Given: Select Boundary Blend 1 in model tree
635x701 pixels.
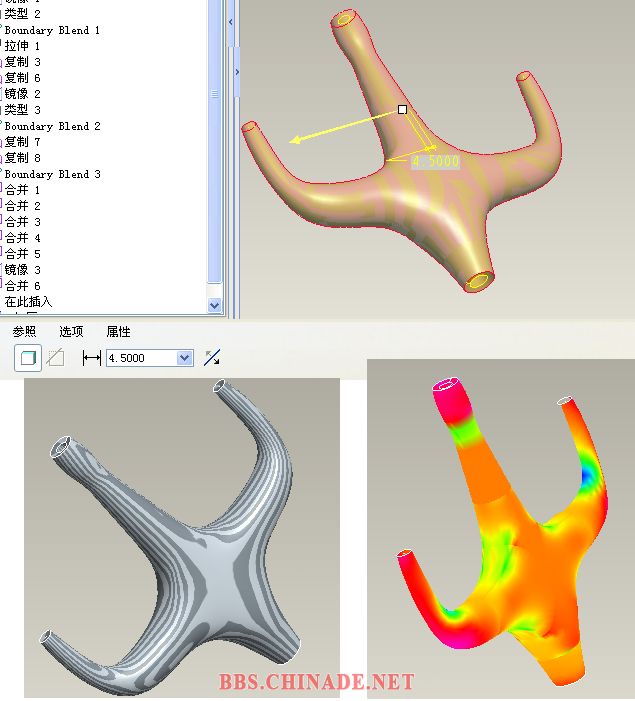Looking at the screenshot, I should click(x=52, y=30).
